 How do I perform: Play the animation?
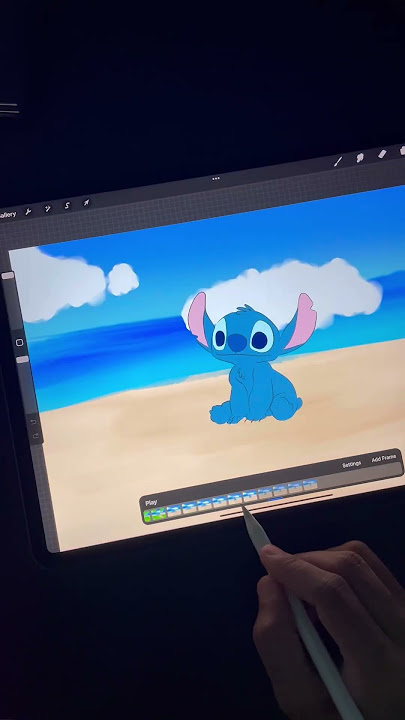[151, 503]
